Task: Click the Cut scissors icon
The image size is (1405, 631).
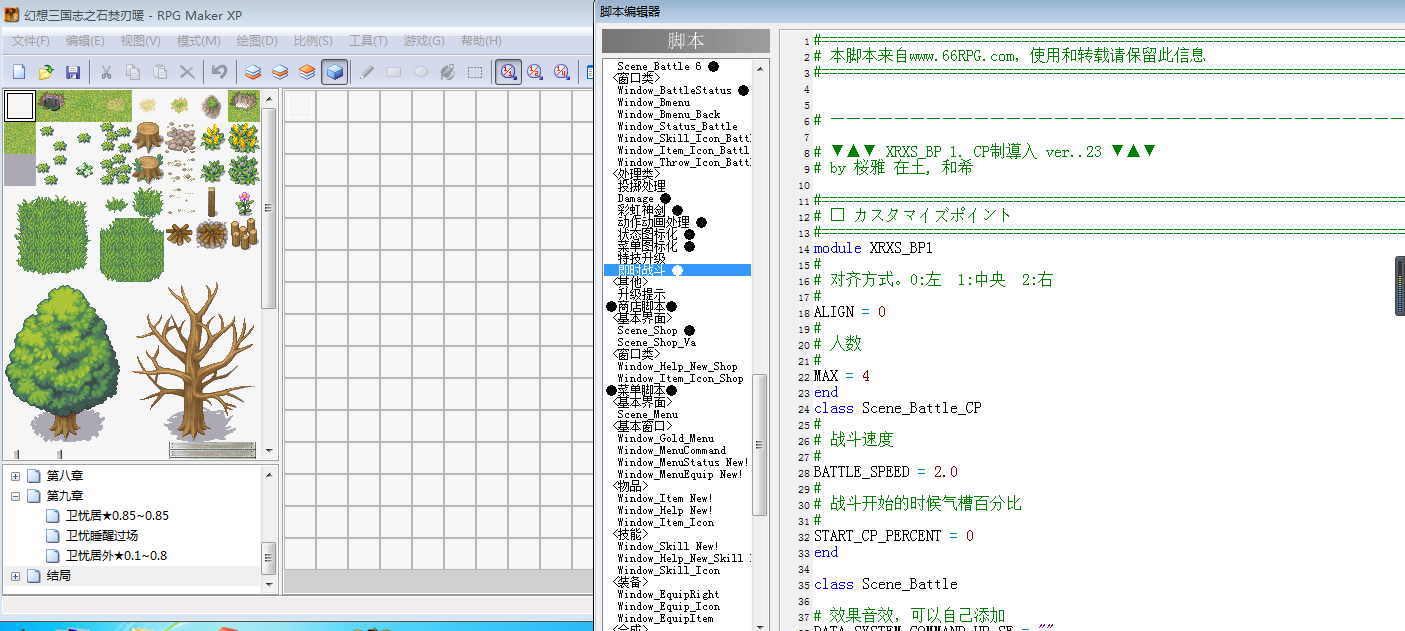Action: 105,72
